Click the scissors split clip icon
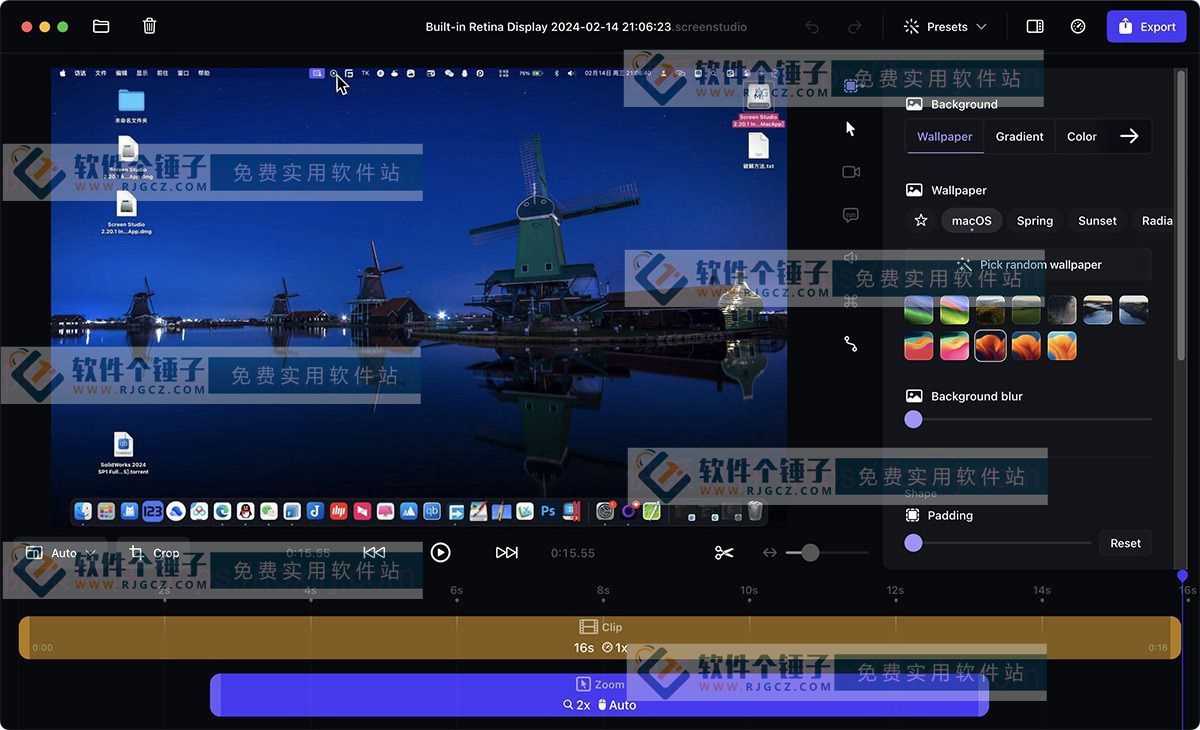 724,553
